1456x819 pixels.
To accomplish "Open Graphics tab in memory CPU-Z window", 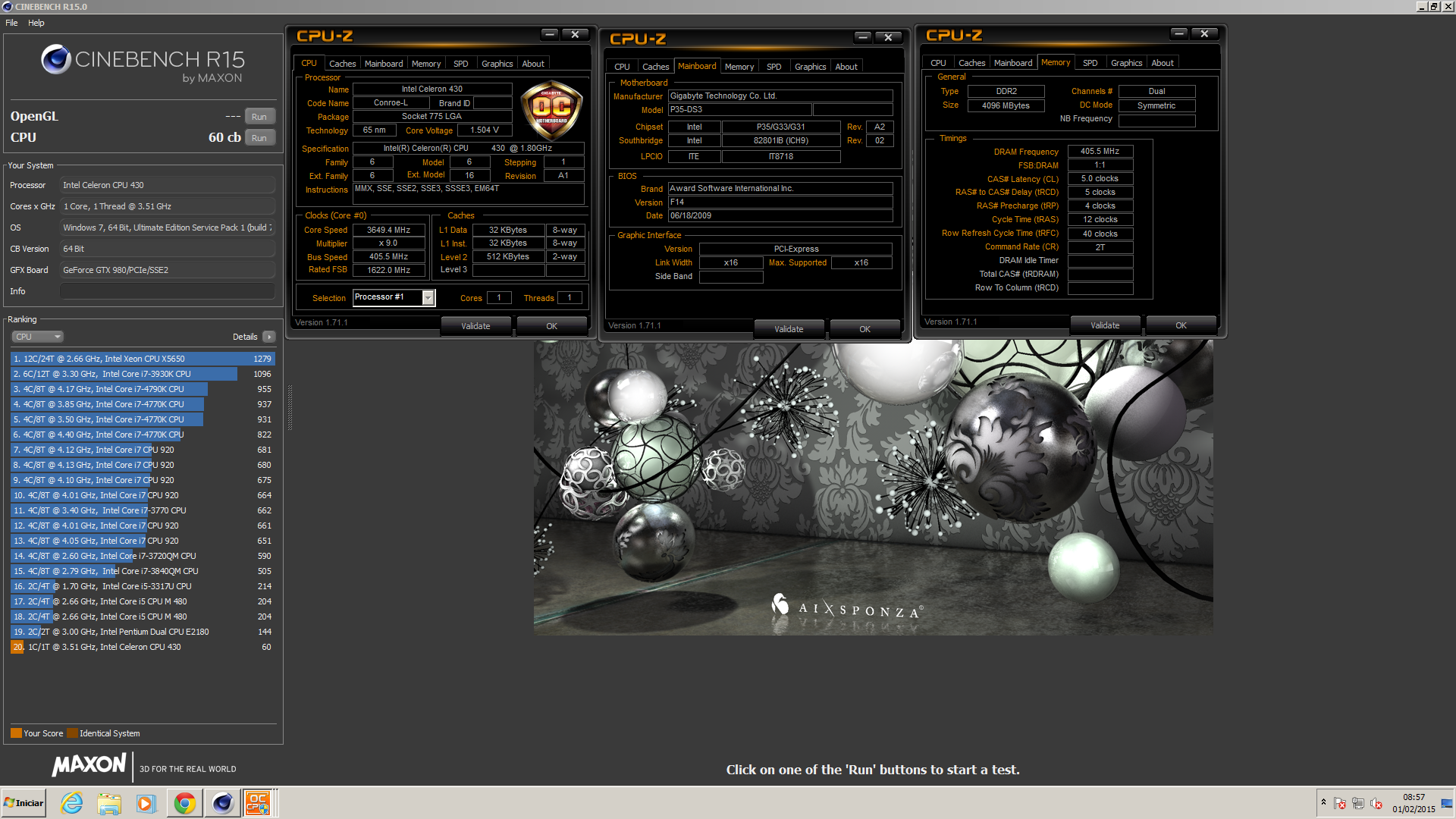I will (1127, 63).
